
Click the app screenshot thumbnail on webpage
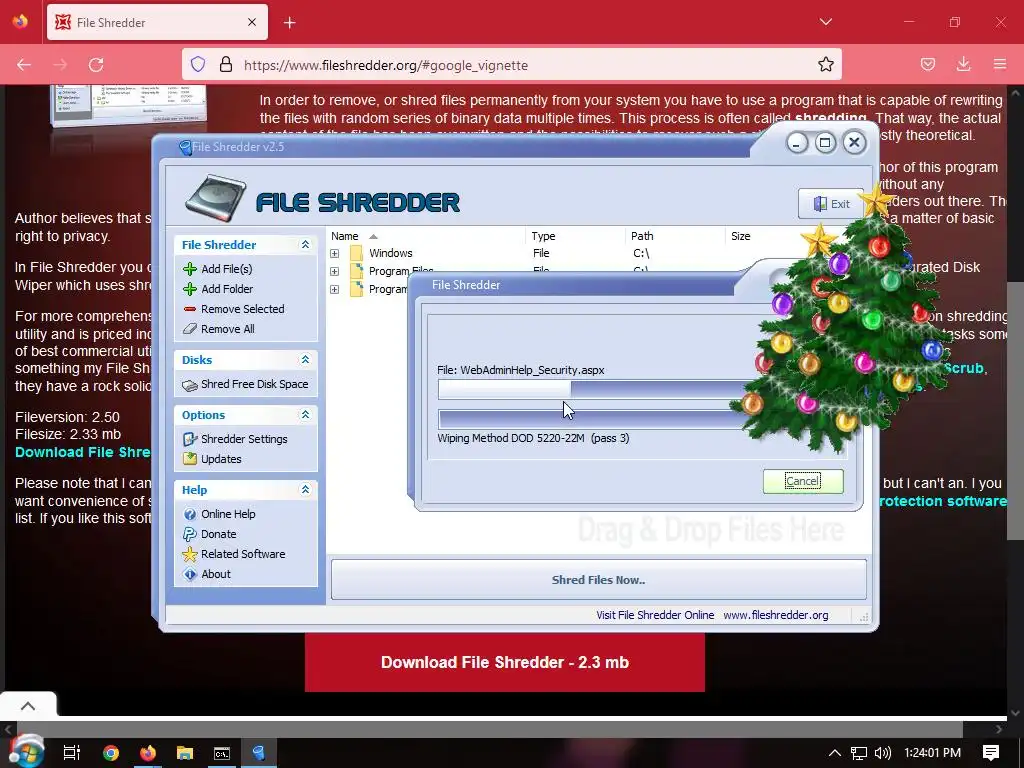(128, 106)
